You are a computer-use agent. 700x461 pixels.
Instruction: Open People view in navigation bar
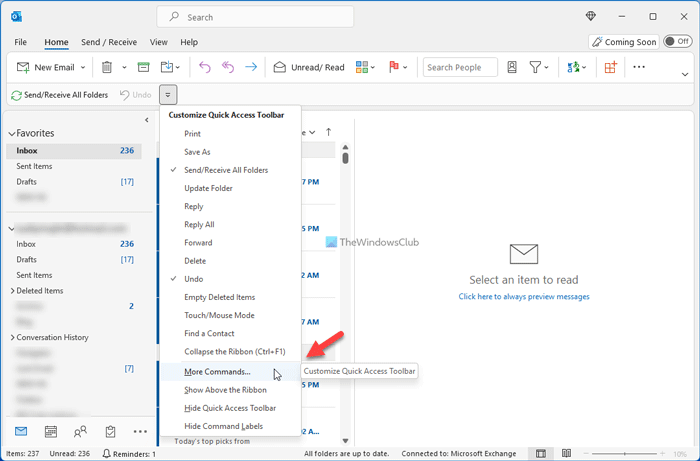pos(80,432)
